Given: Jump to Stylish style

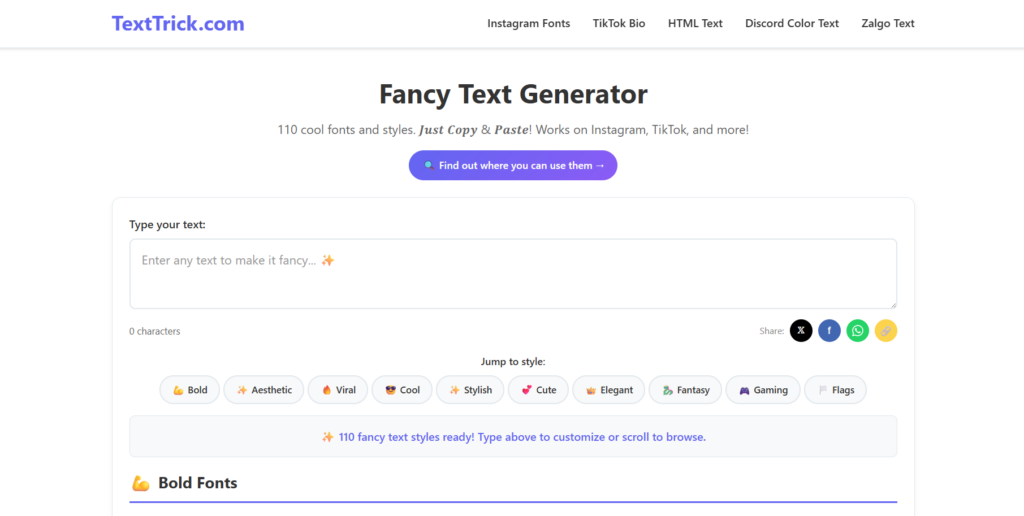Looking at the screenshot, I should [470, 390].
